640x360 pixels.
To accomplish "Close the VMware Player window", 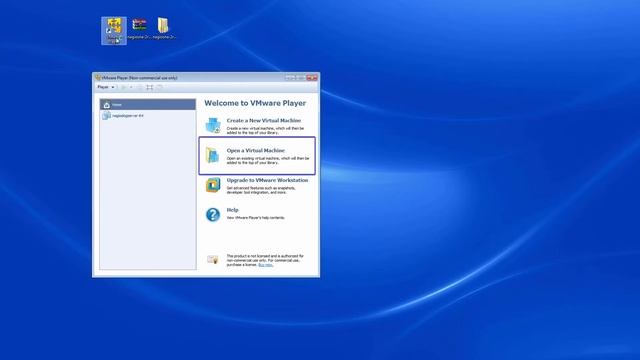I will [312, 78].
